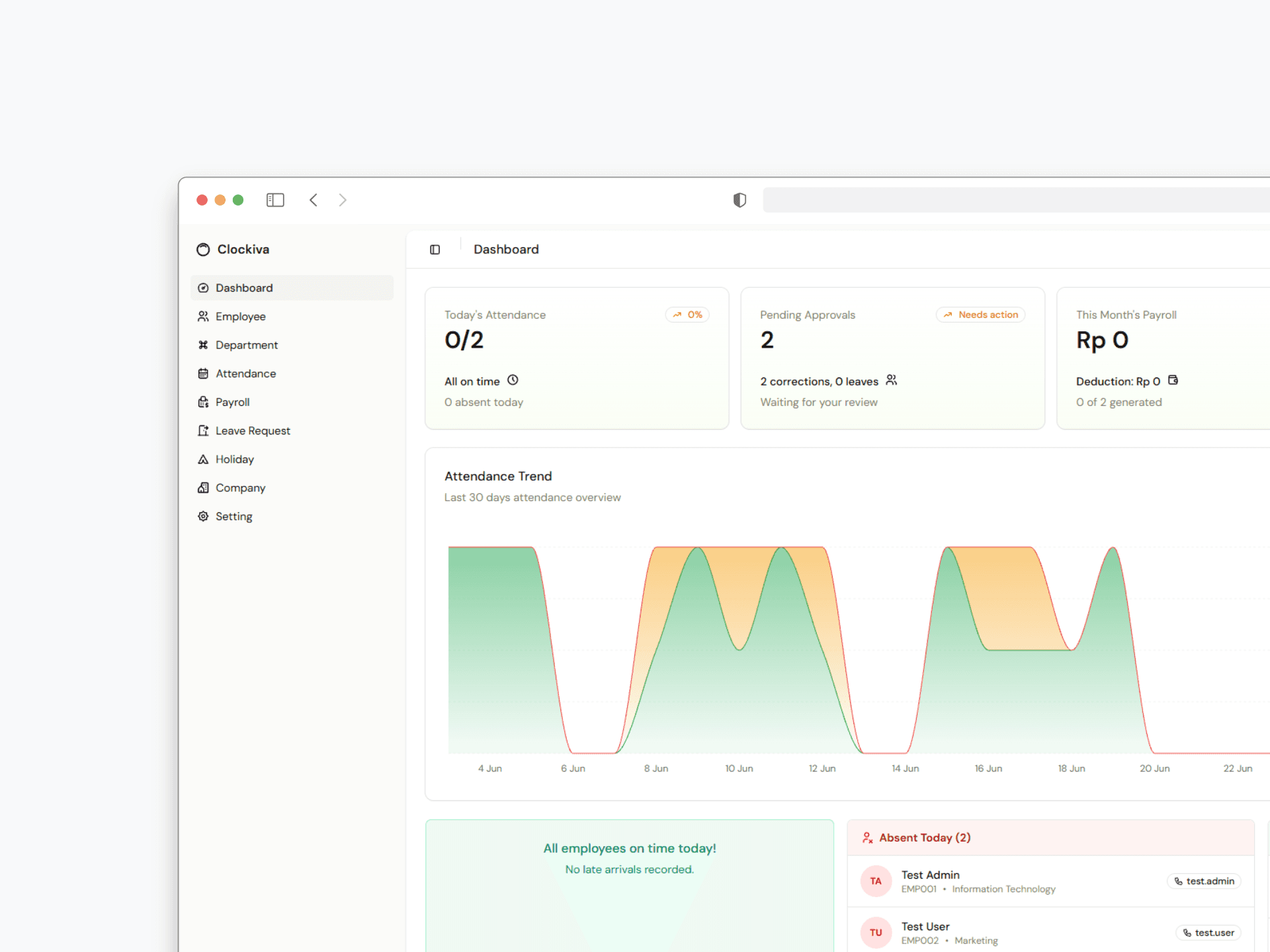The height and width of the screenshot is (952, 1270).
Task: Click the Company building icon
Action: click(203, 487)
